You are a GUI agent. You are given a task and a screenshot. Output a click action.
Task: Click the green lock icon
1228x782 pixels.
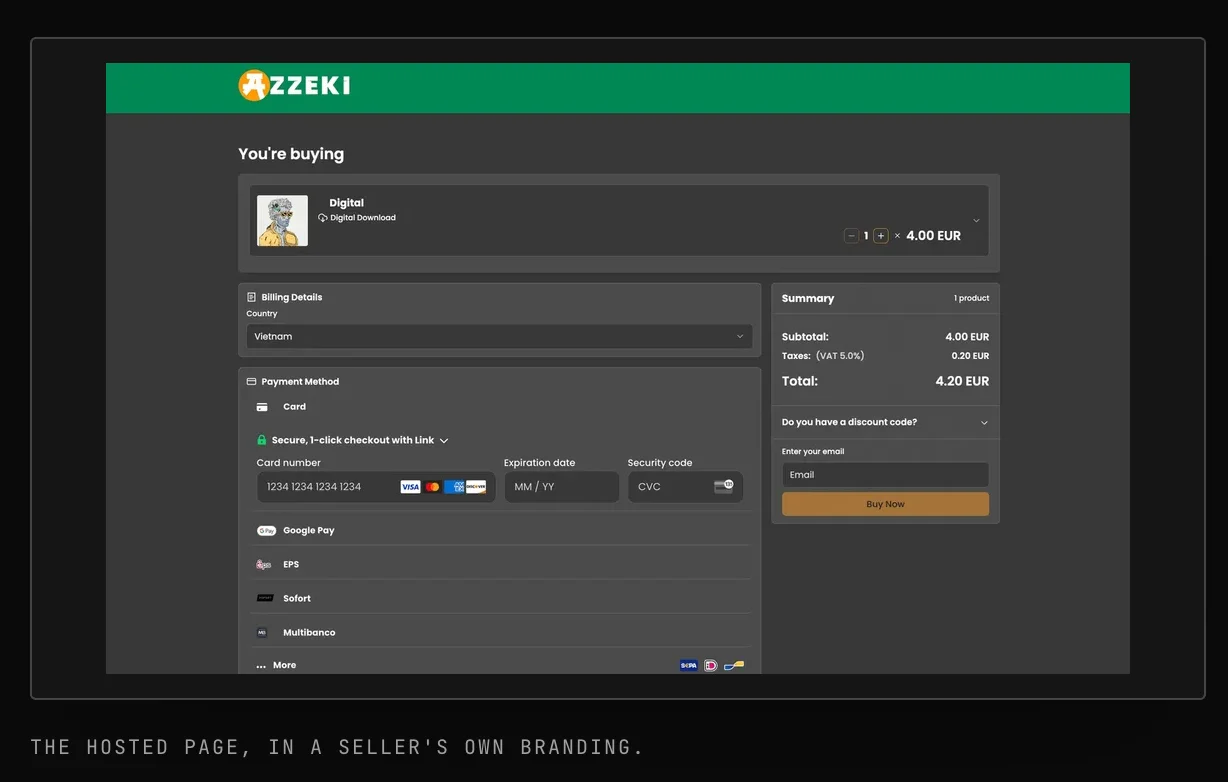coord(262,440)
